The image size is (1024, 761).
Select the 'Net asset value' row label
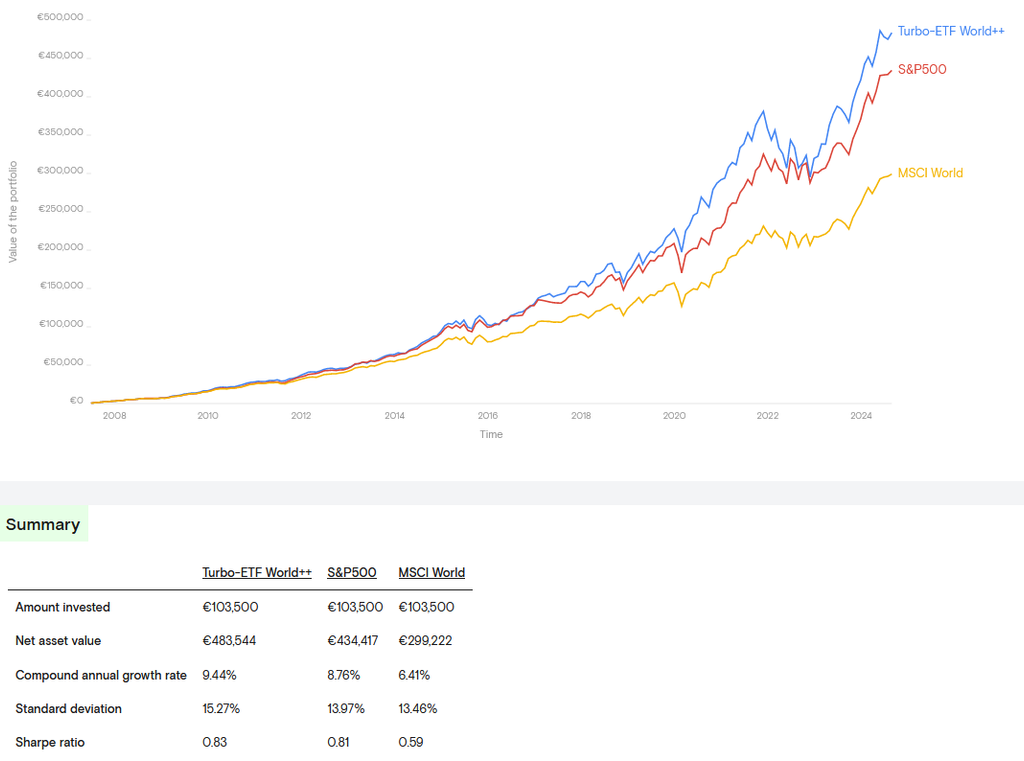pos(58,641)
